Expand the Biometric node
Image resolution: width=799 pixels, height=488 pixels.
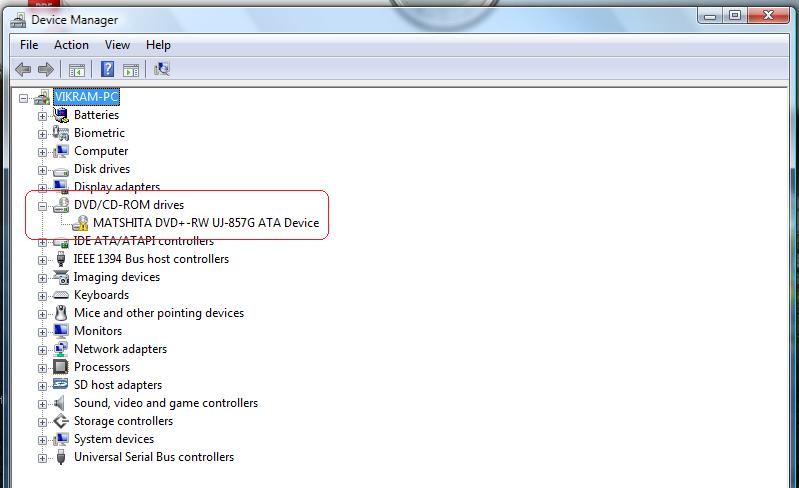click(42, 134)
